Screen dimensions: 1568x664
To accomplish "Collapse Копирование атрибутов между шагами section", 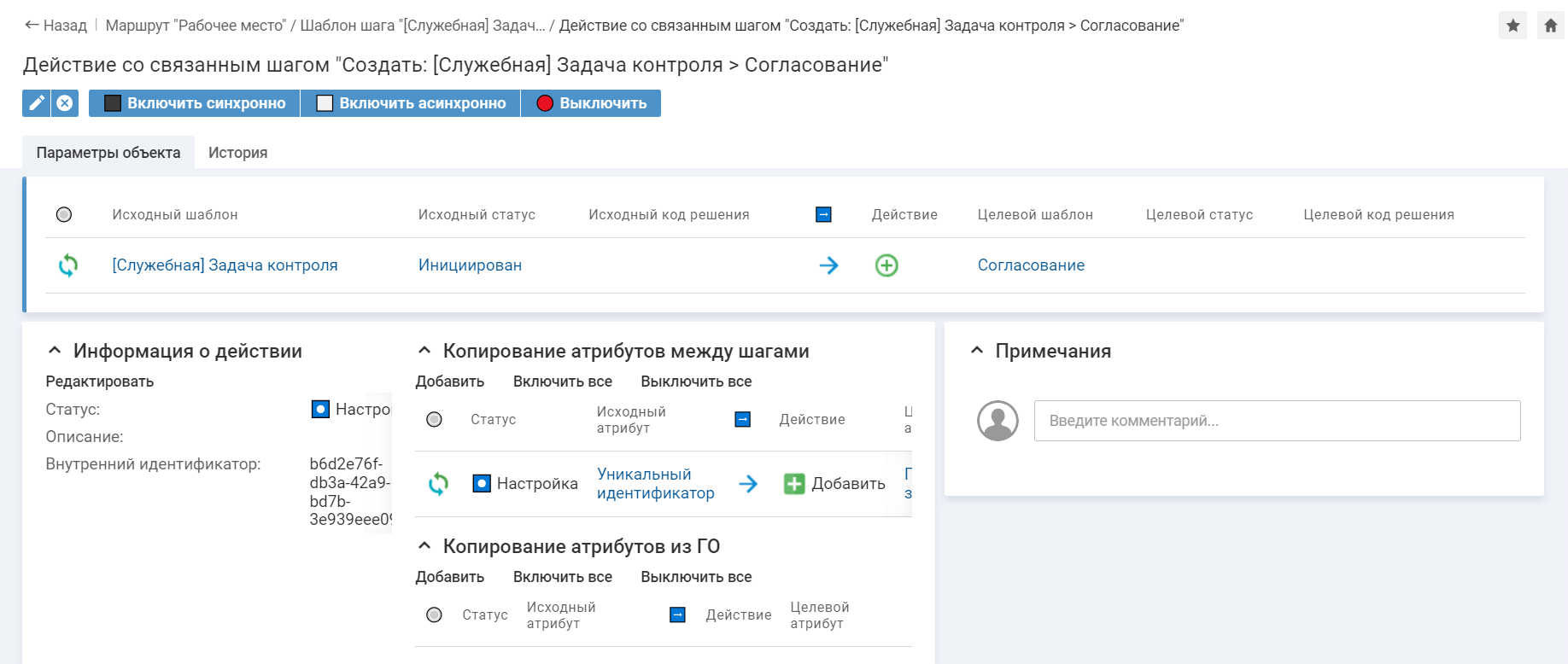I will 424,351.
